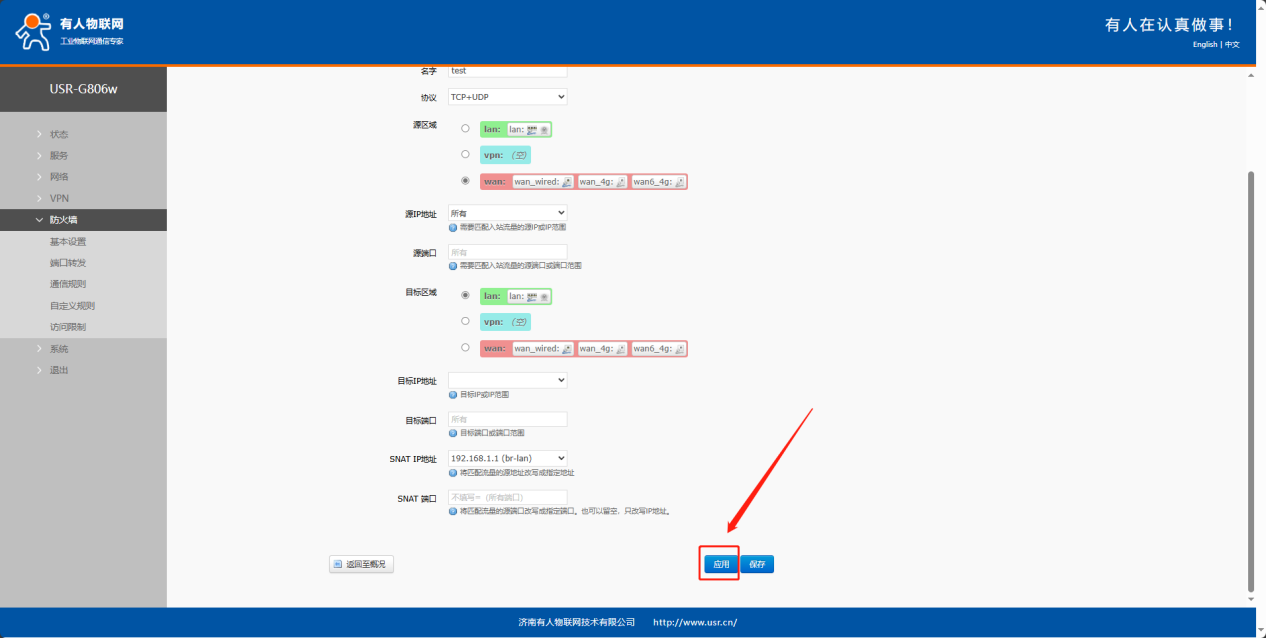
Task: Open the 目标IP地址 dropdown
Action: (x=507, y=380)
